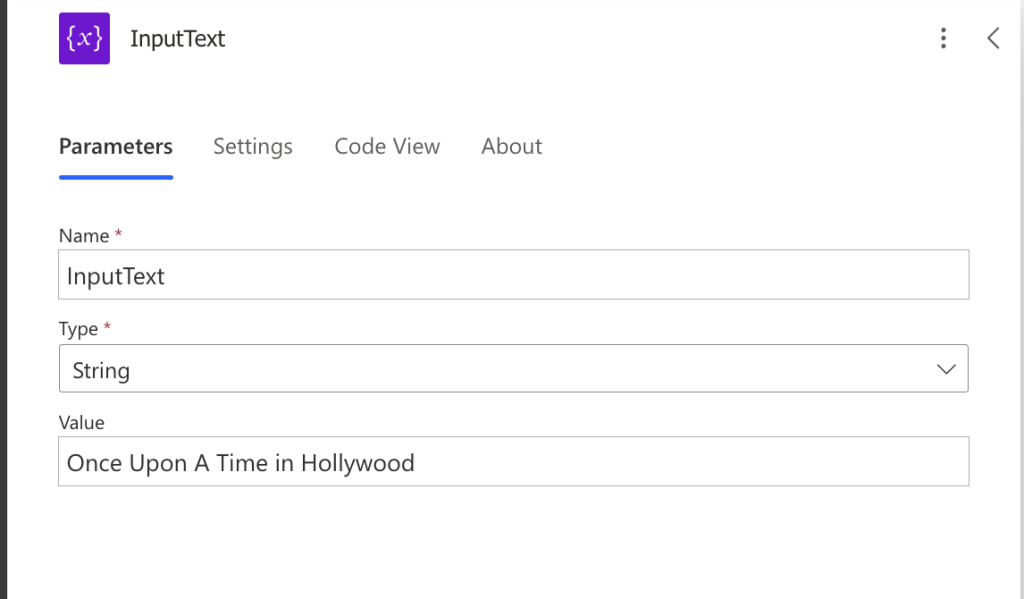The height and width of the screenshot is (599, 1024).
Task: Open the three-dot more options menu
Action: pyautogui.click(x=943, y=39)
